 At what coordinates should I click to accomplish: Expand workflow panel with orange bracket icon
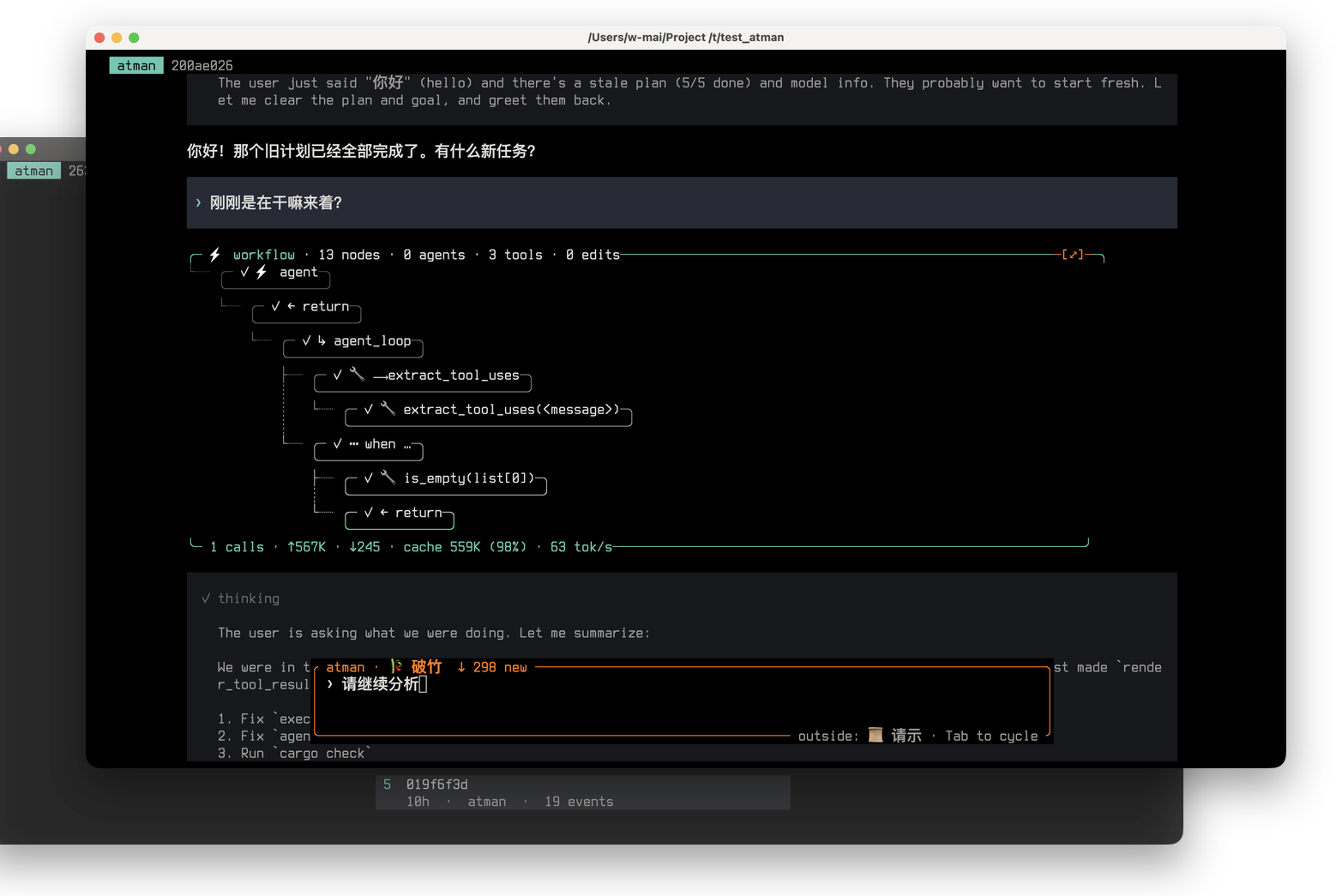point(1073,255)
